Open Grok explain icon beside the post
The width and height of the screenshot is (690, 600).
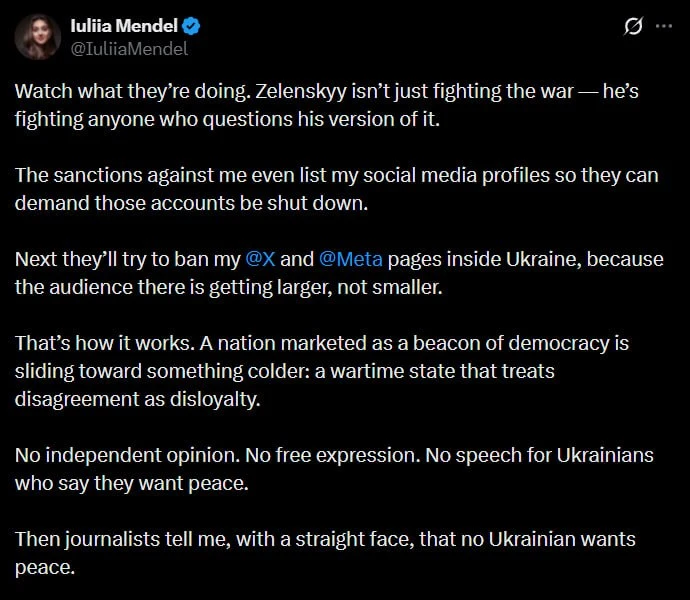pyautogui.click(x=633, y=26)
